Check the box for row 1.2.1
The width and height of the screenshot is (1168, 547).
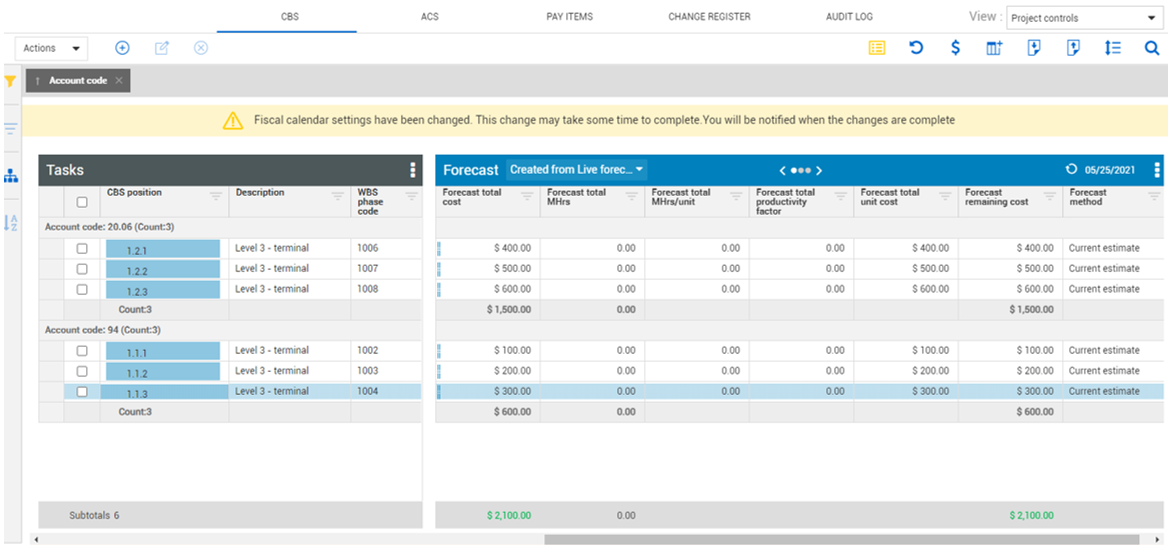tap(82, 248)
